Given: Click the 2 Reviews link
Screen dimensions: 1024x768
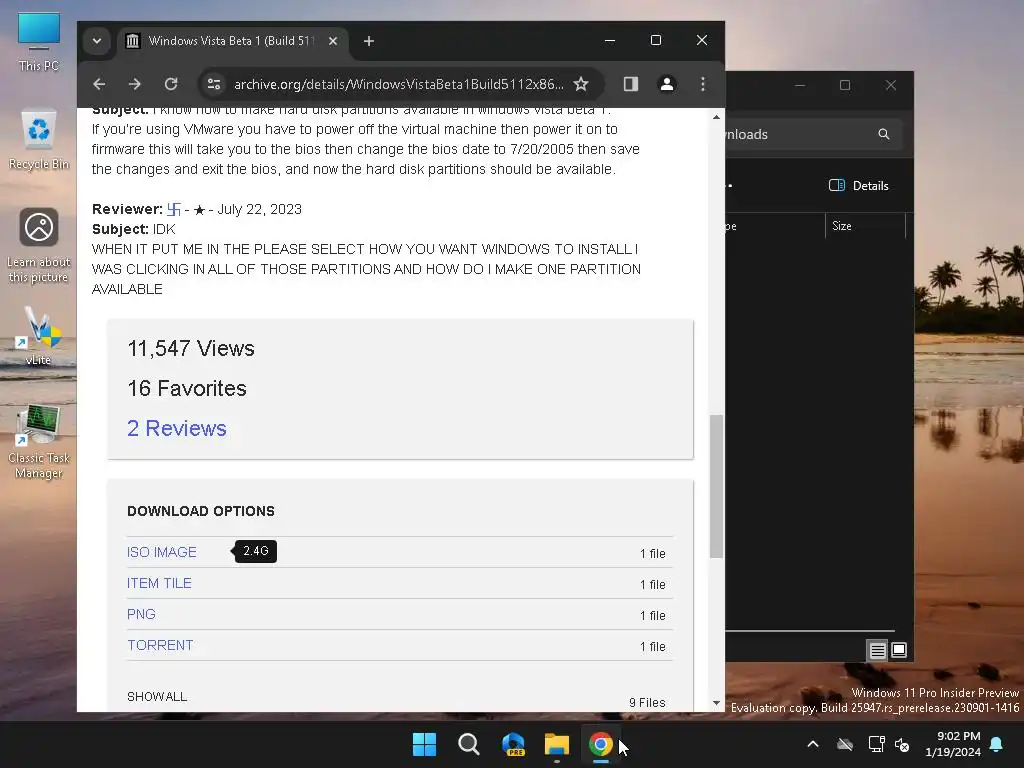Looking at the screenshot, I should [176, 428].
